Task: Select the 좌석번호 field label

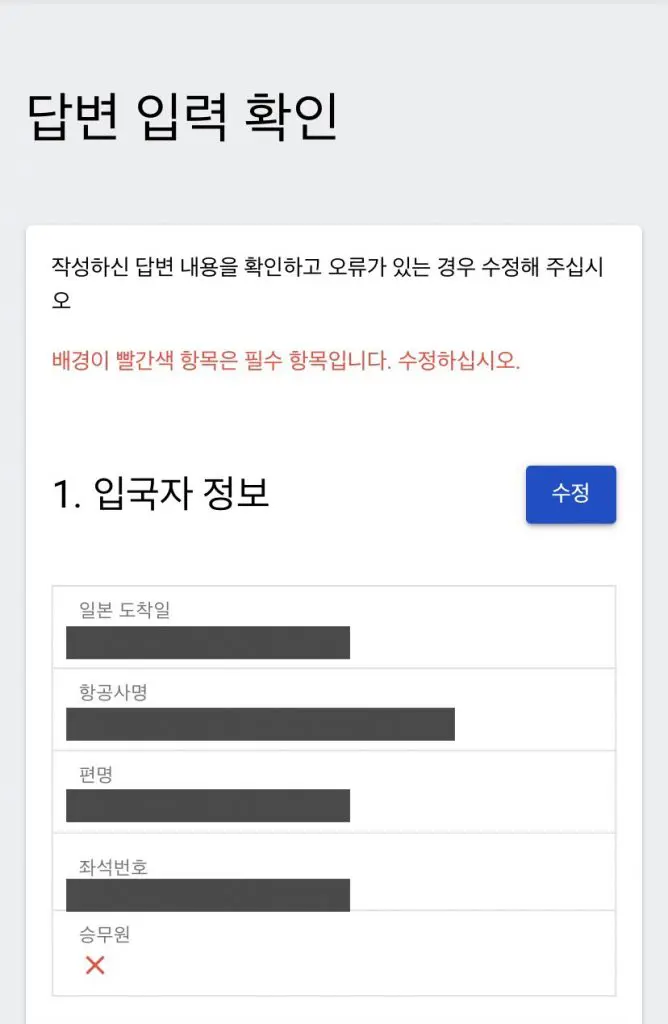Action: [x=113, y=866]
